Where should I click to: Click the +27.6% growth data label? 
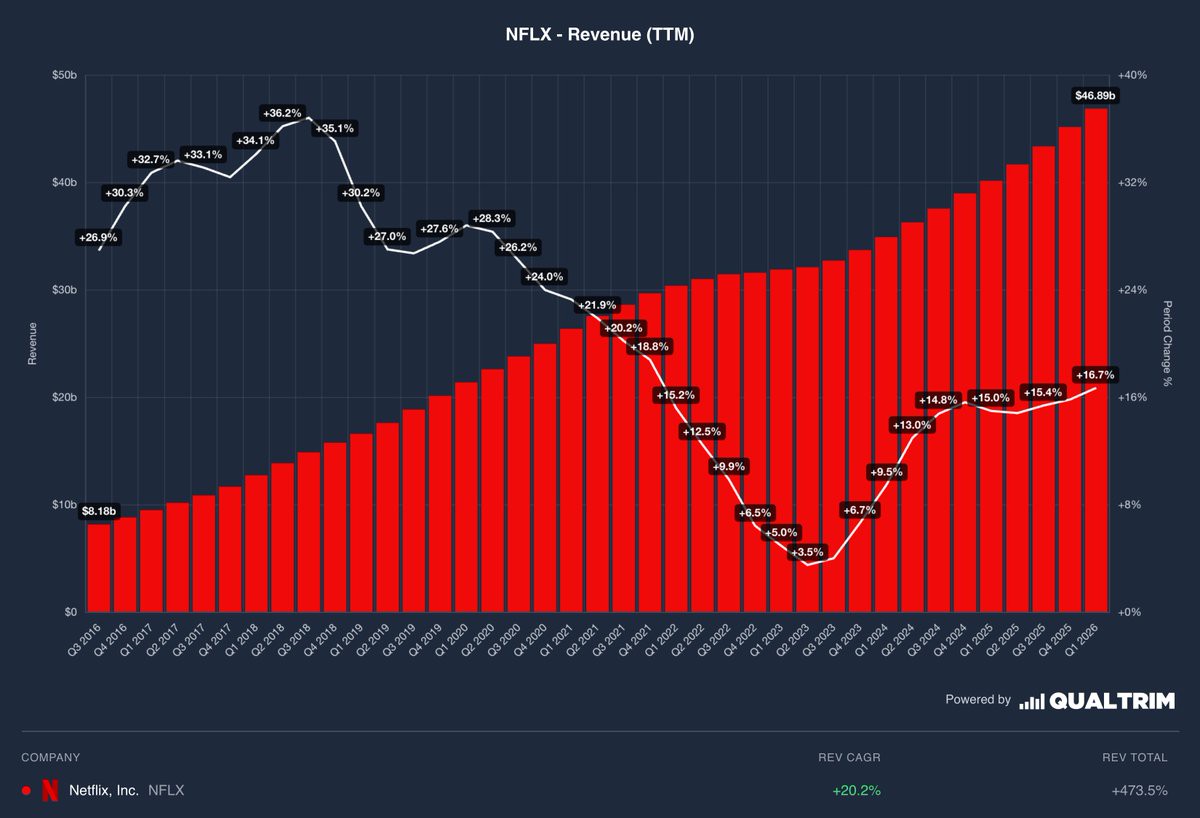tap(439, 229)
